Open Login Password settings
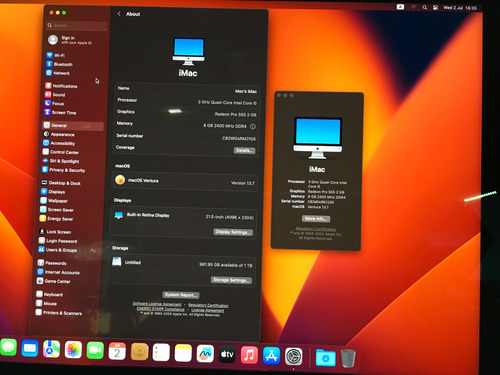This screenshot has width=500, height=375. coord(58,241)
